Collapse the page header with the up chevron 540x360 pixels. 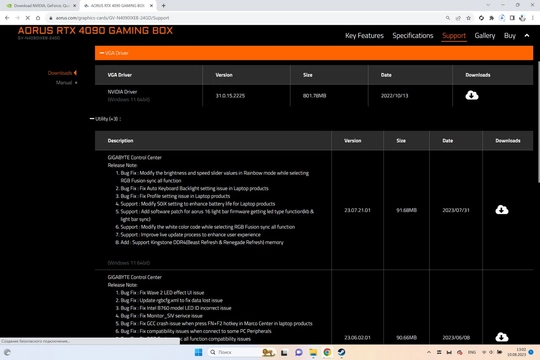pos(527,35)
